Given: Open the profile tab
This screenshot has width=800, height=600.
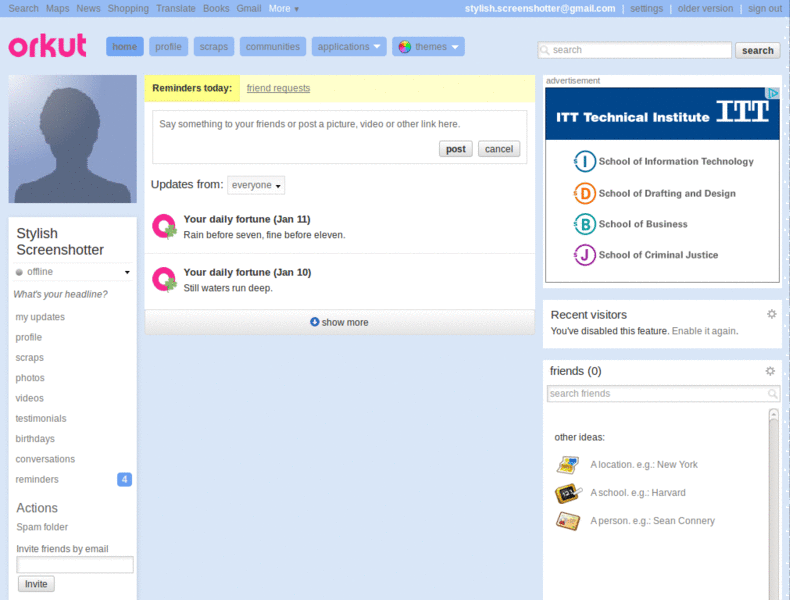Looking at the screenshot, I should coord(168,46).
